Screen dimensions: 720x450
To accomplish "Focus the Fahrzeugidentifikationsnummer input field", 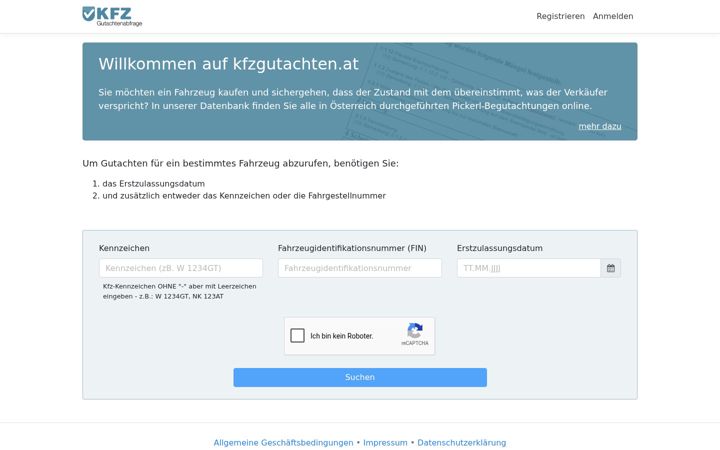I will tap(360, 268).
